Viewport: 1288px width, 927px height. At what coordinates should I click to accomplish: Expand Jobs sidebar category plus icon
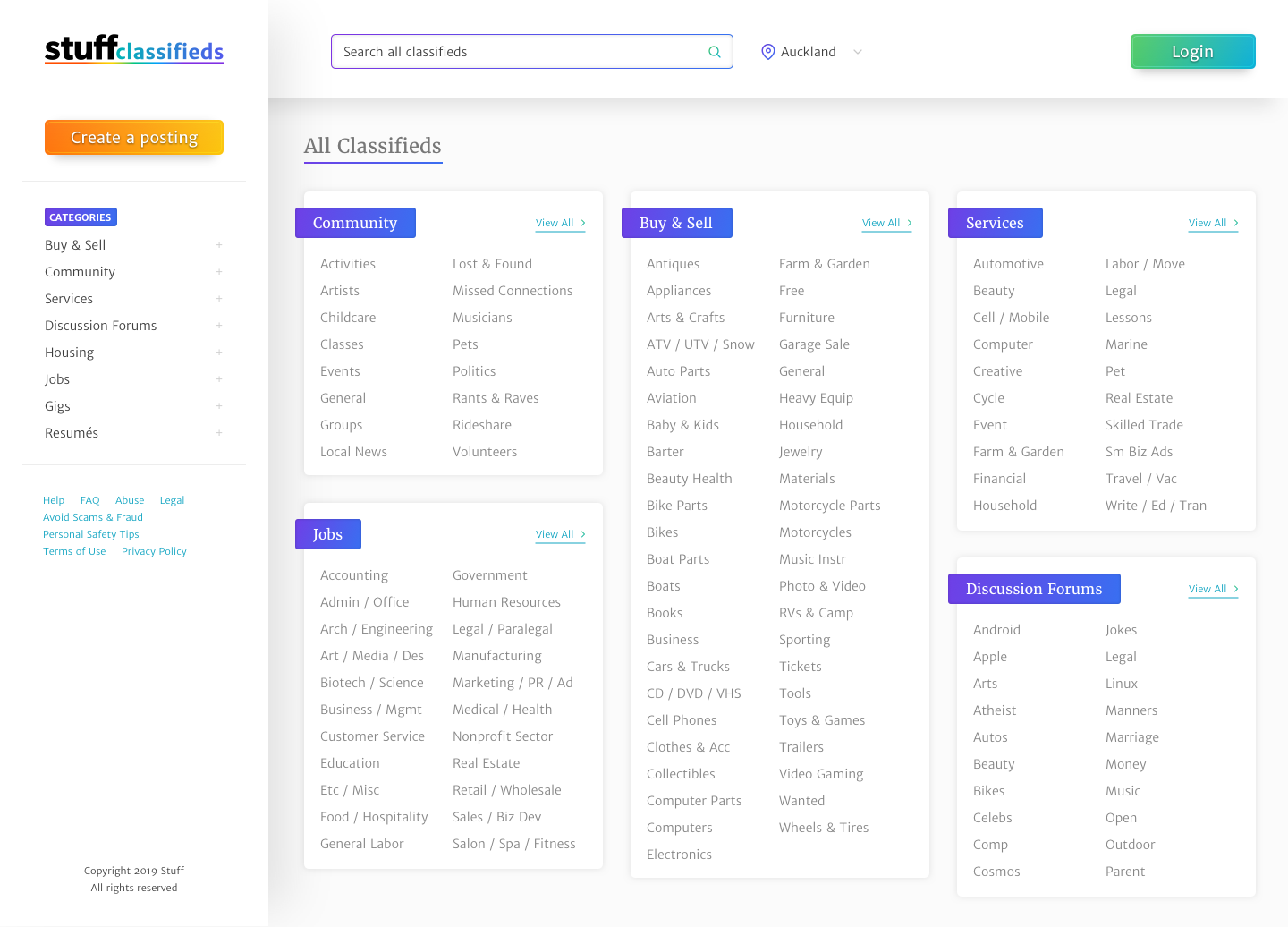[218, 379]
